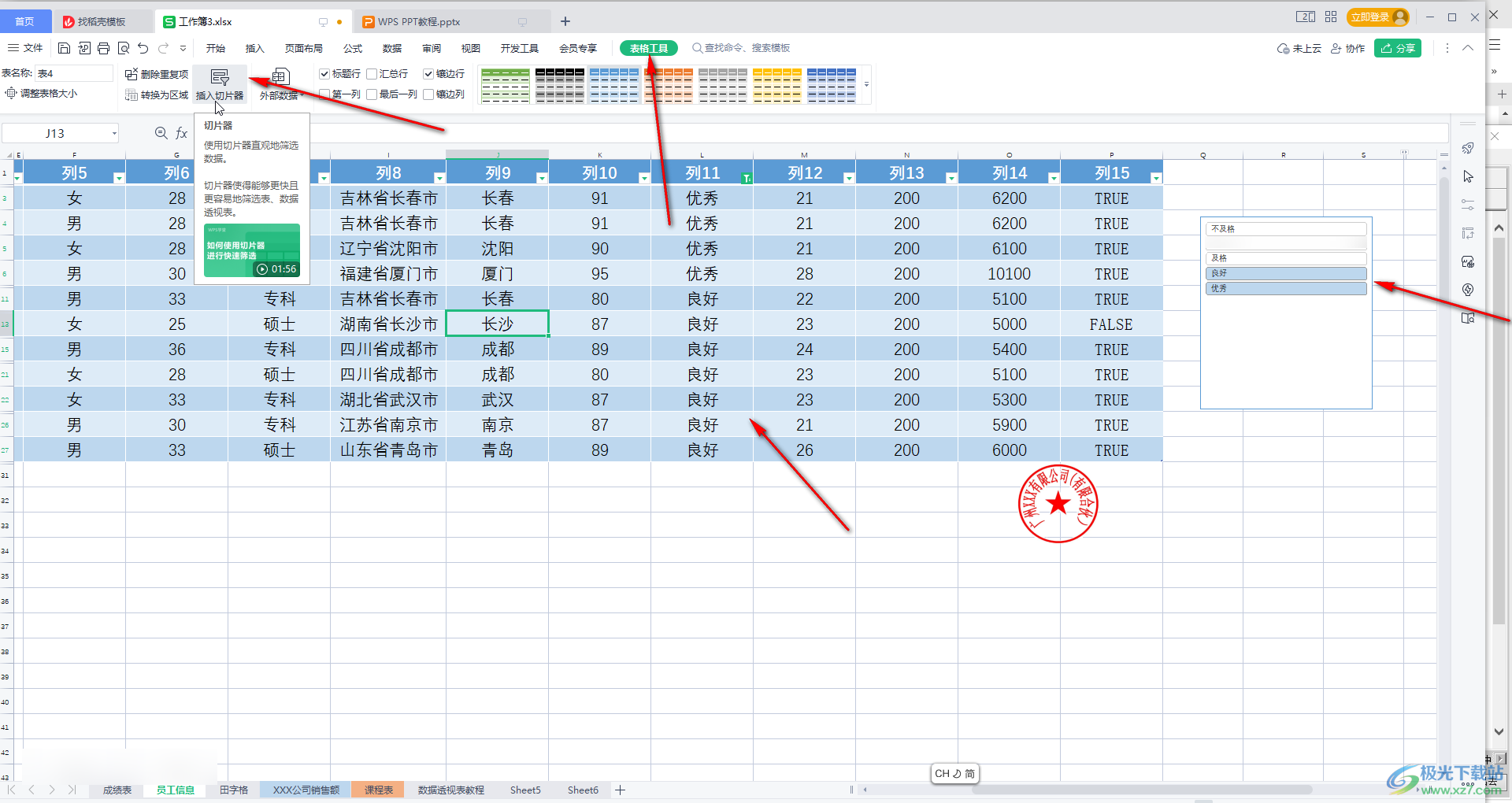This screenshot has width=1512, height=803.
Task: Uncheck the 标题行 header row checkbox
Action: 324,74
